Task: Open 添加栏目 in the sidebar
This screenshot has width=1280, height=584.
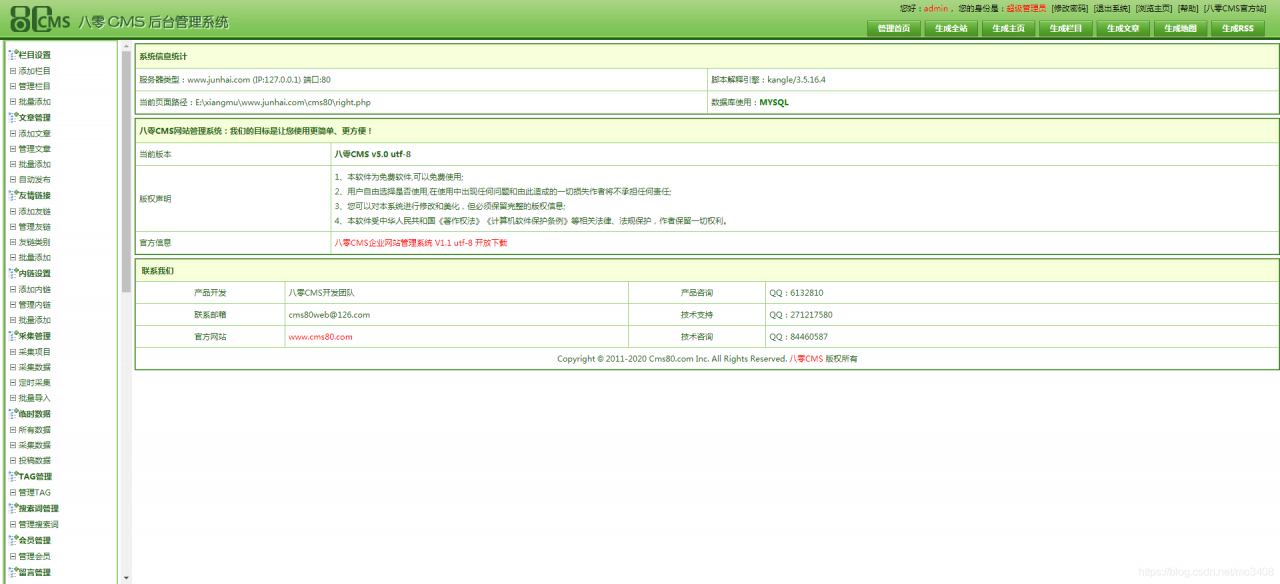Action: tap(34, 71)
